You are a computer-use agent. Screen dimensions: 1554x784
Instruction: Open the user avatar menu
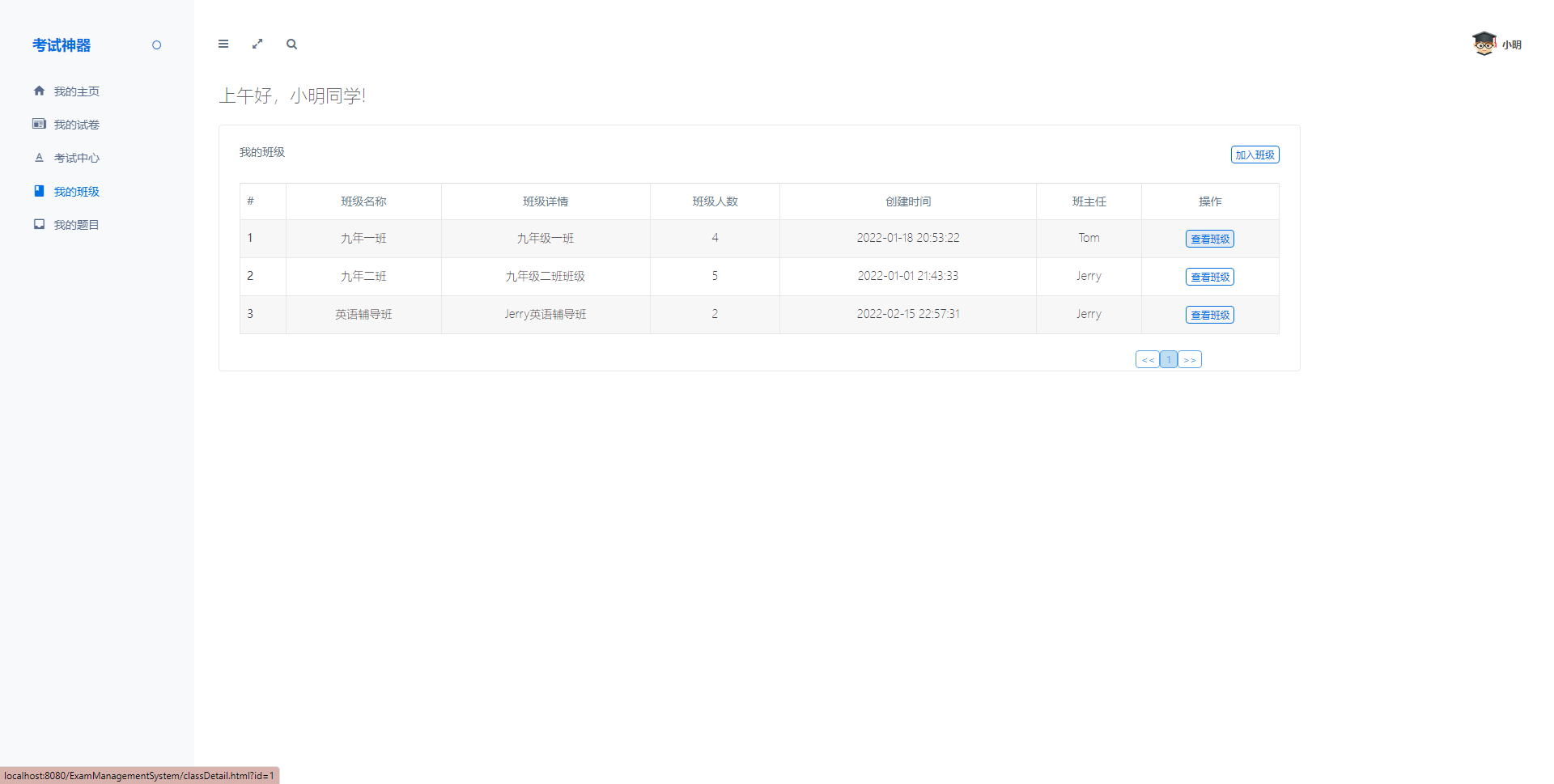tap(1484, 44)
